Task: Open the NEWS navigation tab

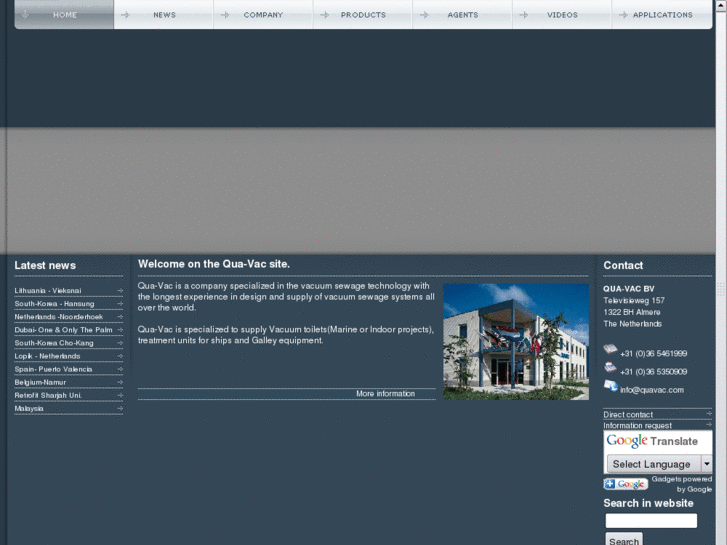Action: pyautogui.click(x=164, y=14)
